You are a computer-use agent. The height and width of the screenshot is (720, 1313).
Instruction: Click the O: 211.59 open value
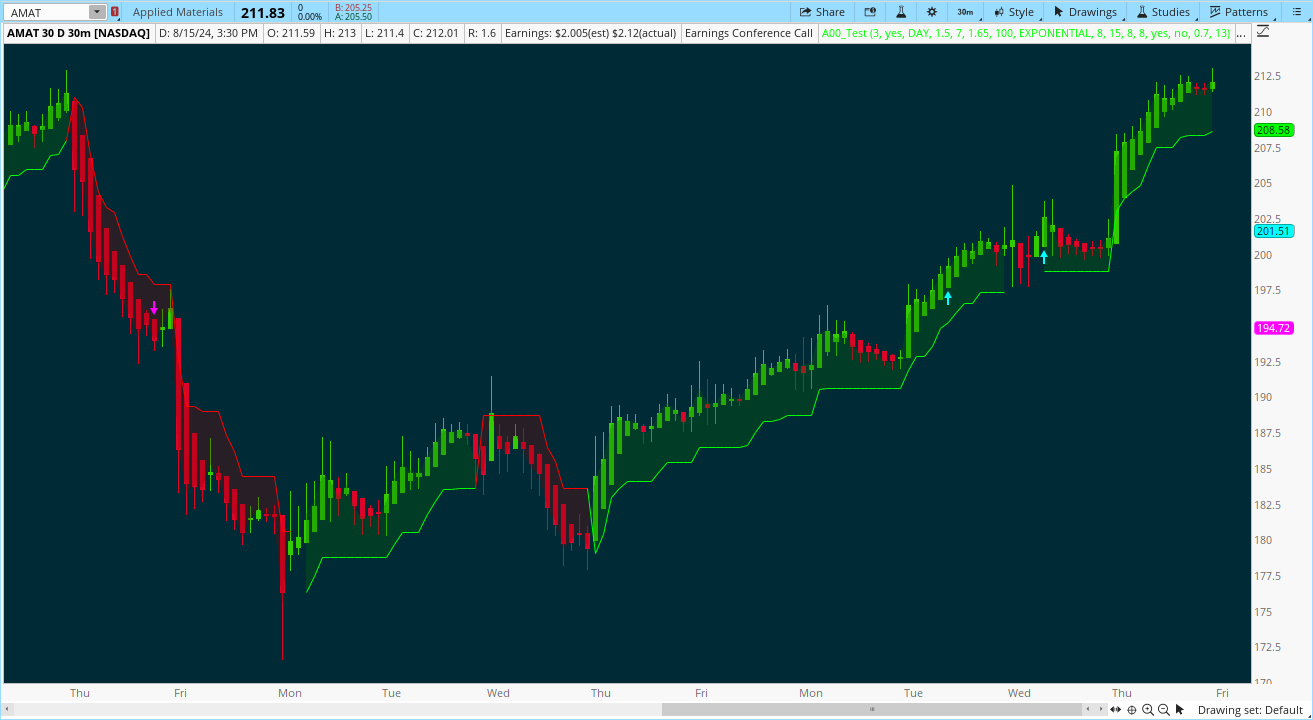coord(291,33)
